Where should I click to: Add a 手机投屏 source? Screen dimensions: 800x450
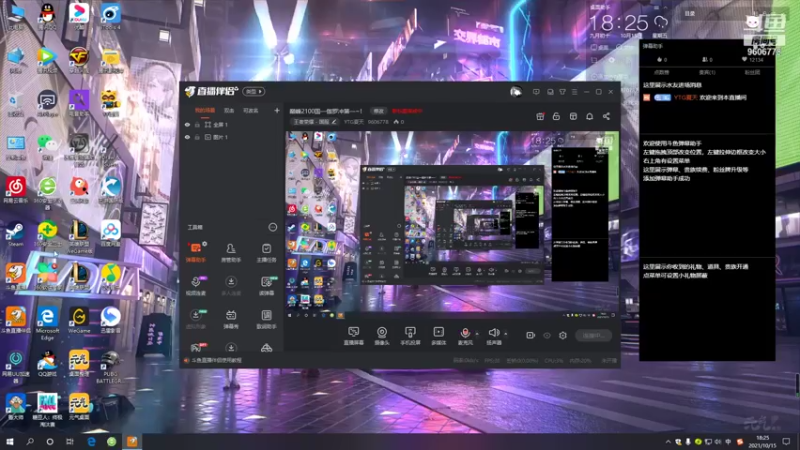[x=410, y=336]
